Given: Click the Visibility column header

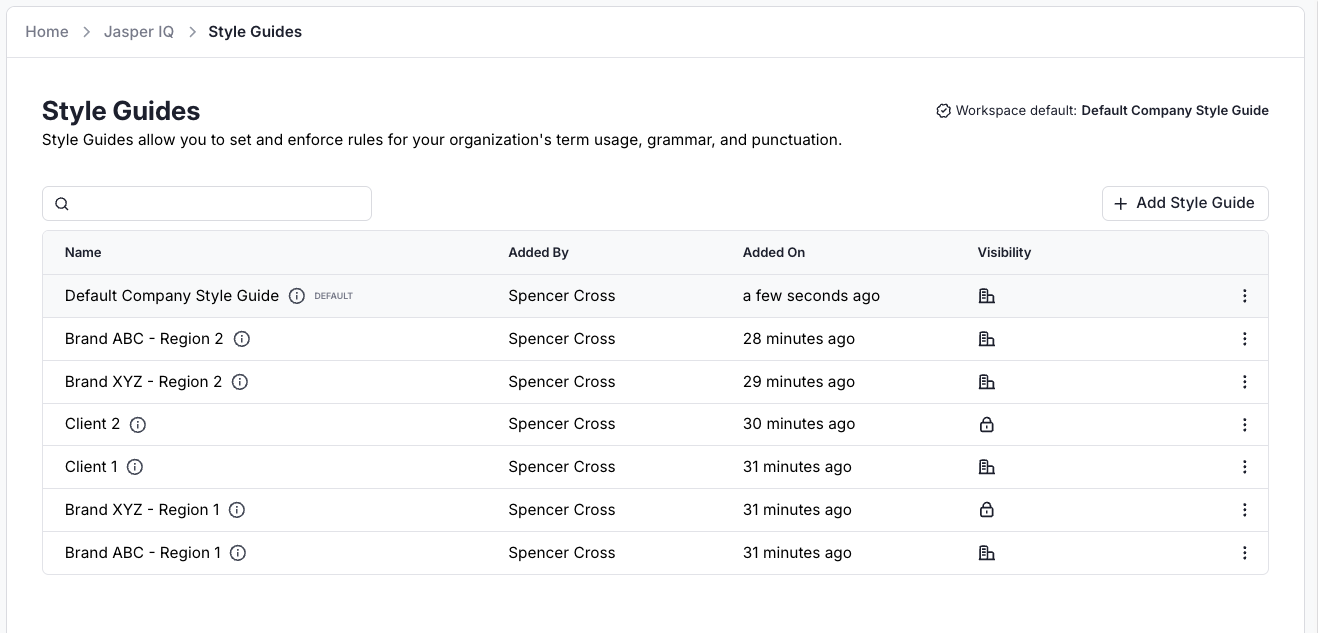Looking at the screenshot, I should click(x=1004, y=253).
